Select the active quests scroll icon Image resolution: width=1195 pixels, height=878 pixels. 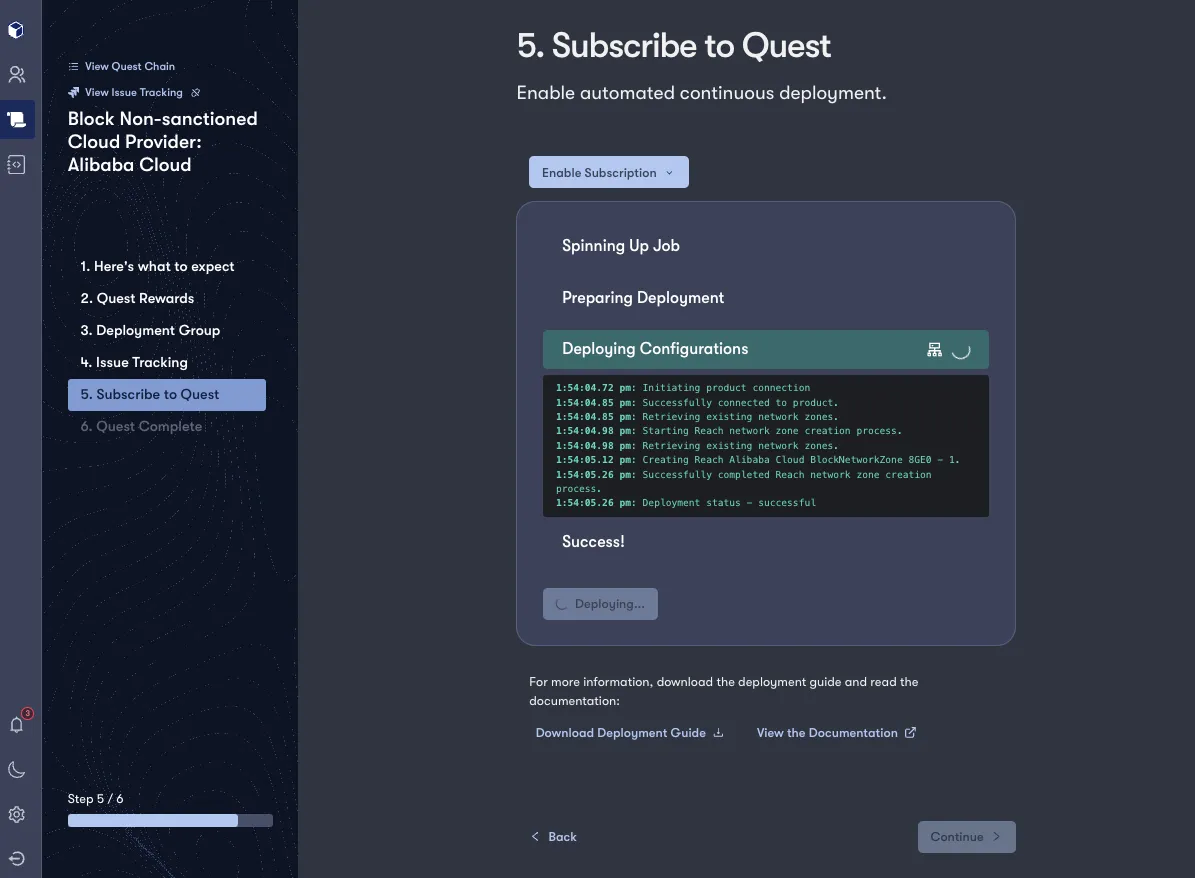[x=16, y=119]
